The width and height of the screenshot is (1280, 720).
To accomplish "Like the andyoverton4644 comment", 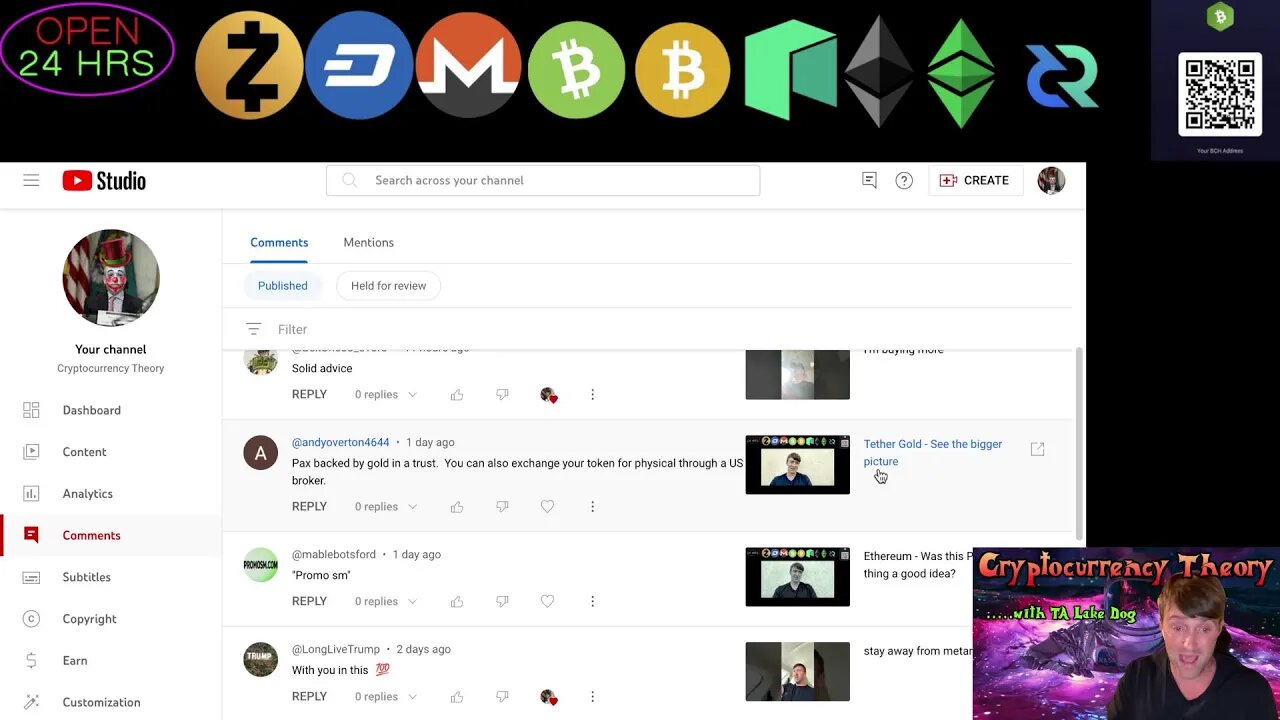I will pos(457,507).
